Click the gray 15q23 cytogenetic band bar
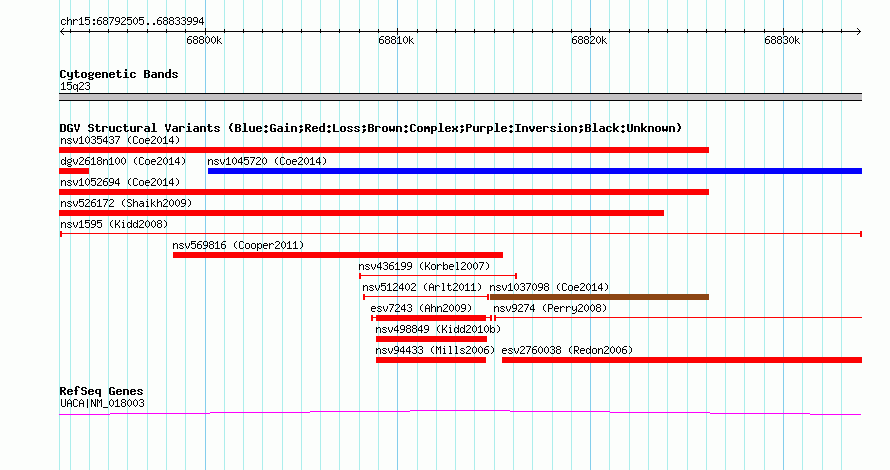Screen dimensions: 890x470 [x=460, y=97]
